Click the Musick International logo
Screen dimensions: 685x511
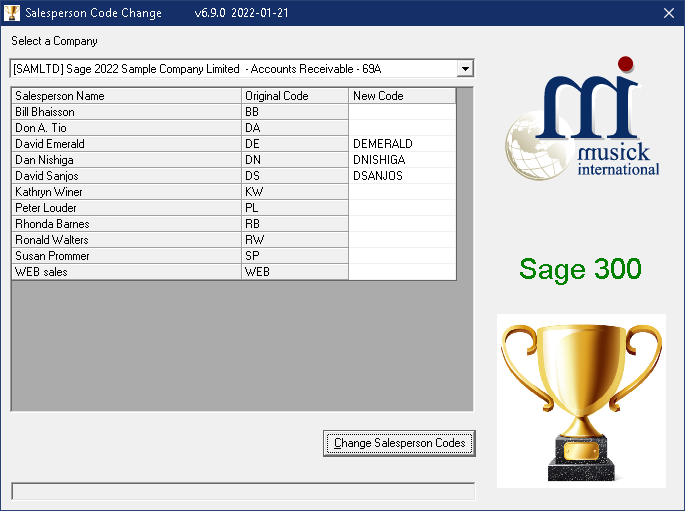coord(582,118)
